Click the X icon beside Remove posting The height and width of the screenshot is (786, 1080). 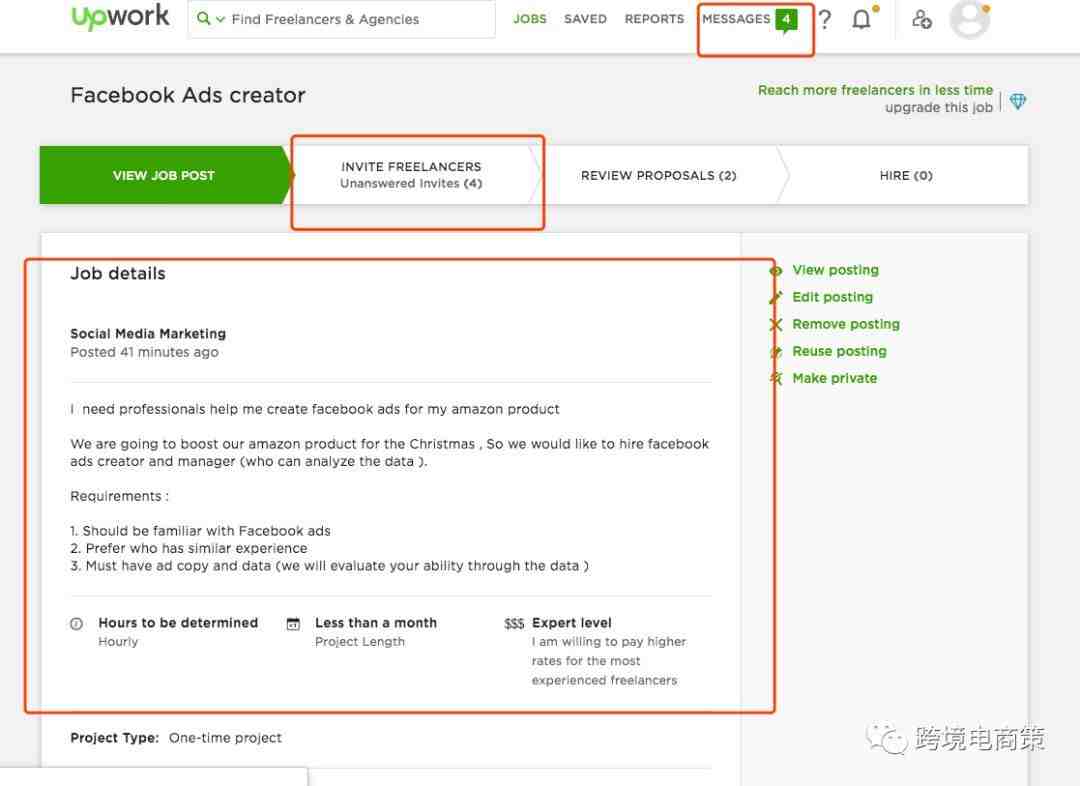(776, 324)
